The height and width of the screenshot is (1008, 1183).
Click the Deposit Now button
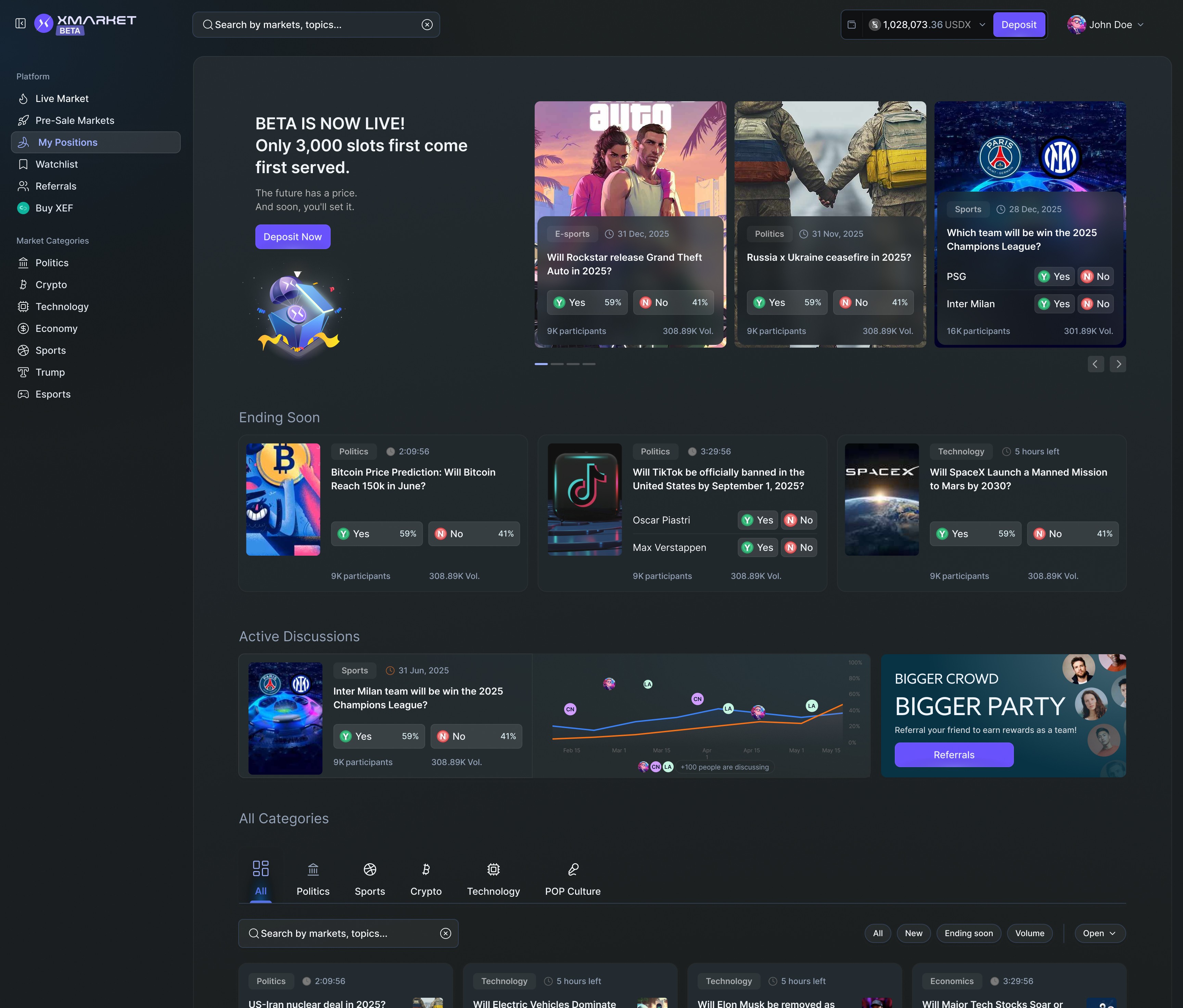pyautogui.click(x=292, y=236)
